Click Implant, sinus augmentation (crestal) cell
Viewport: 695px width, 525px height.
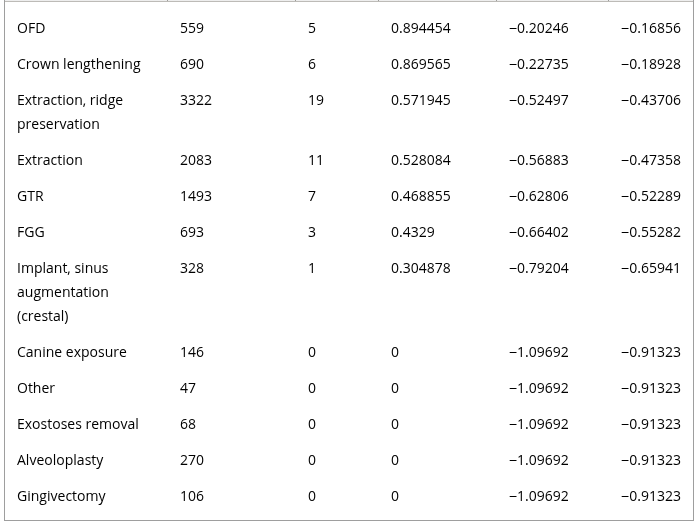(62, 292)
